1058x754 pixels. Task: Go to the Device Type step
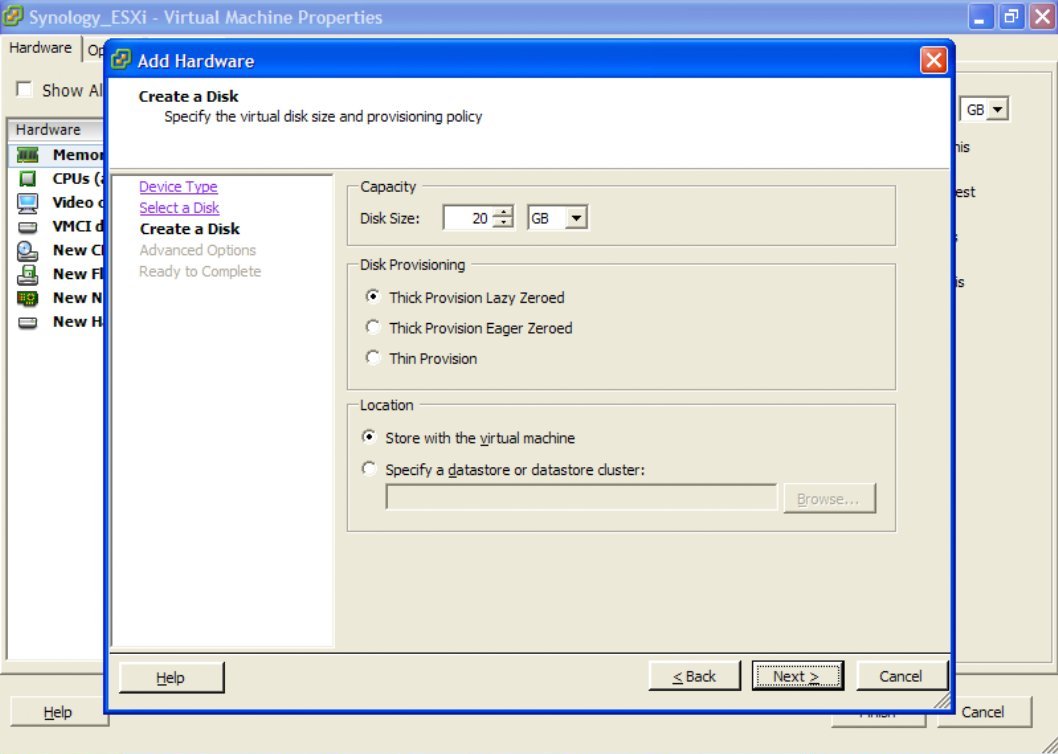coord(178,186)
